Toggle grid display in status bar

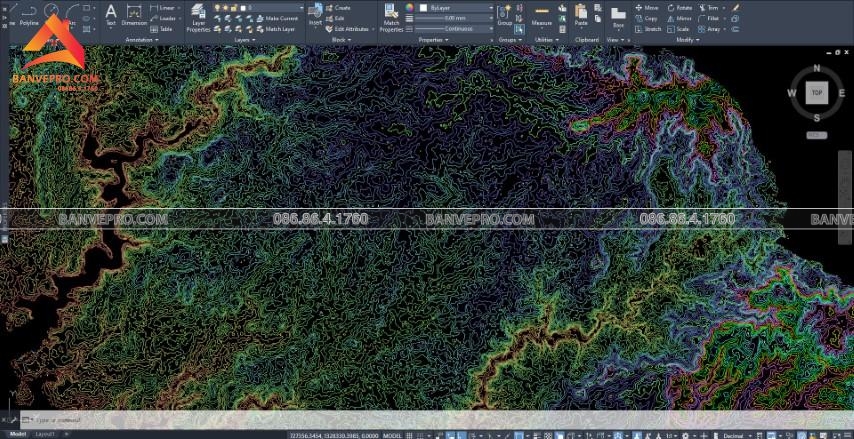(x=409, y=435)
